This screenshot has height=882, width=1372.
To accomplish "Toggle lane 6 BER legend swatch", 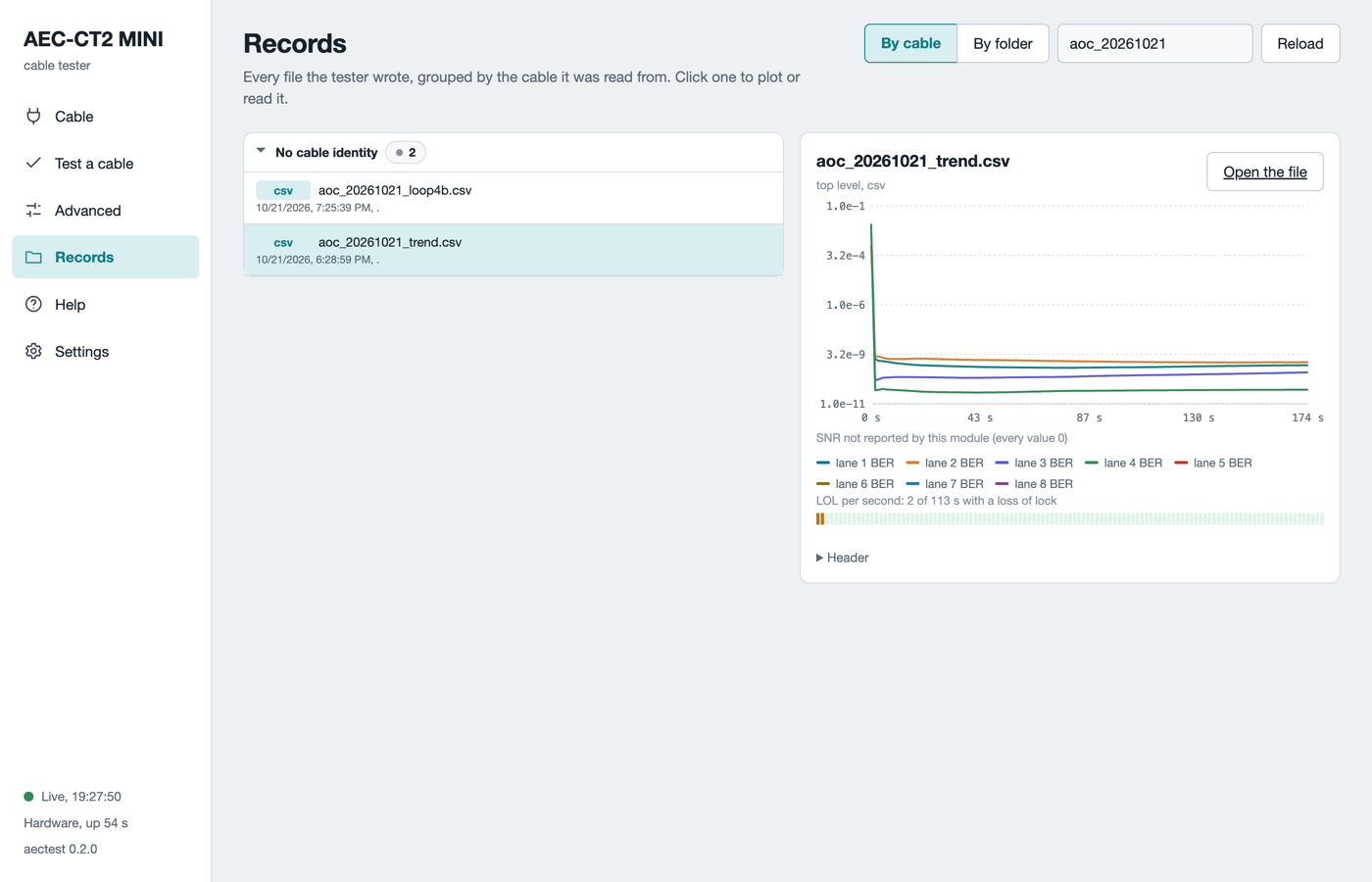I will 823,483.
